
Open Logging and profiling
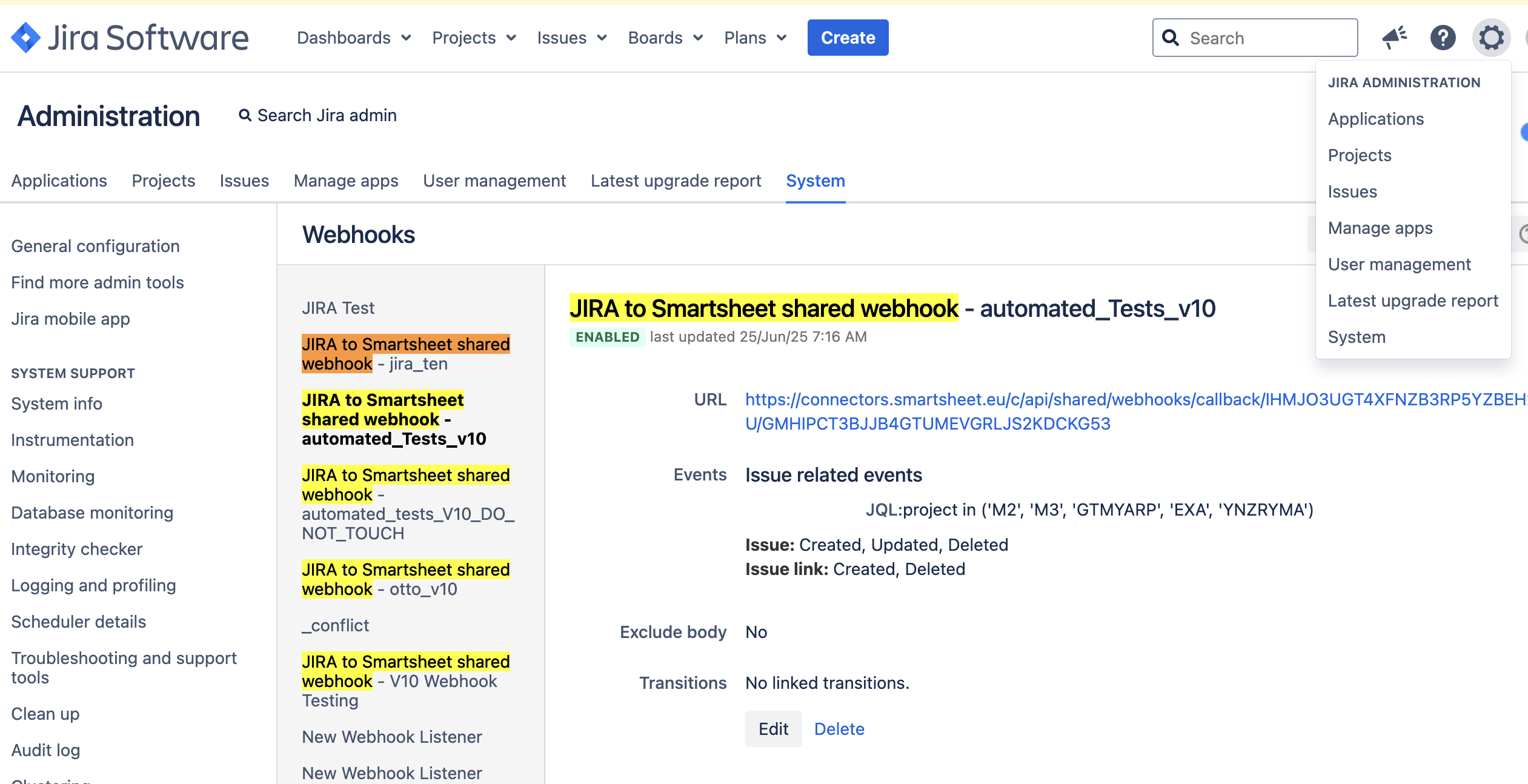click(x=93, y=585)
